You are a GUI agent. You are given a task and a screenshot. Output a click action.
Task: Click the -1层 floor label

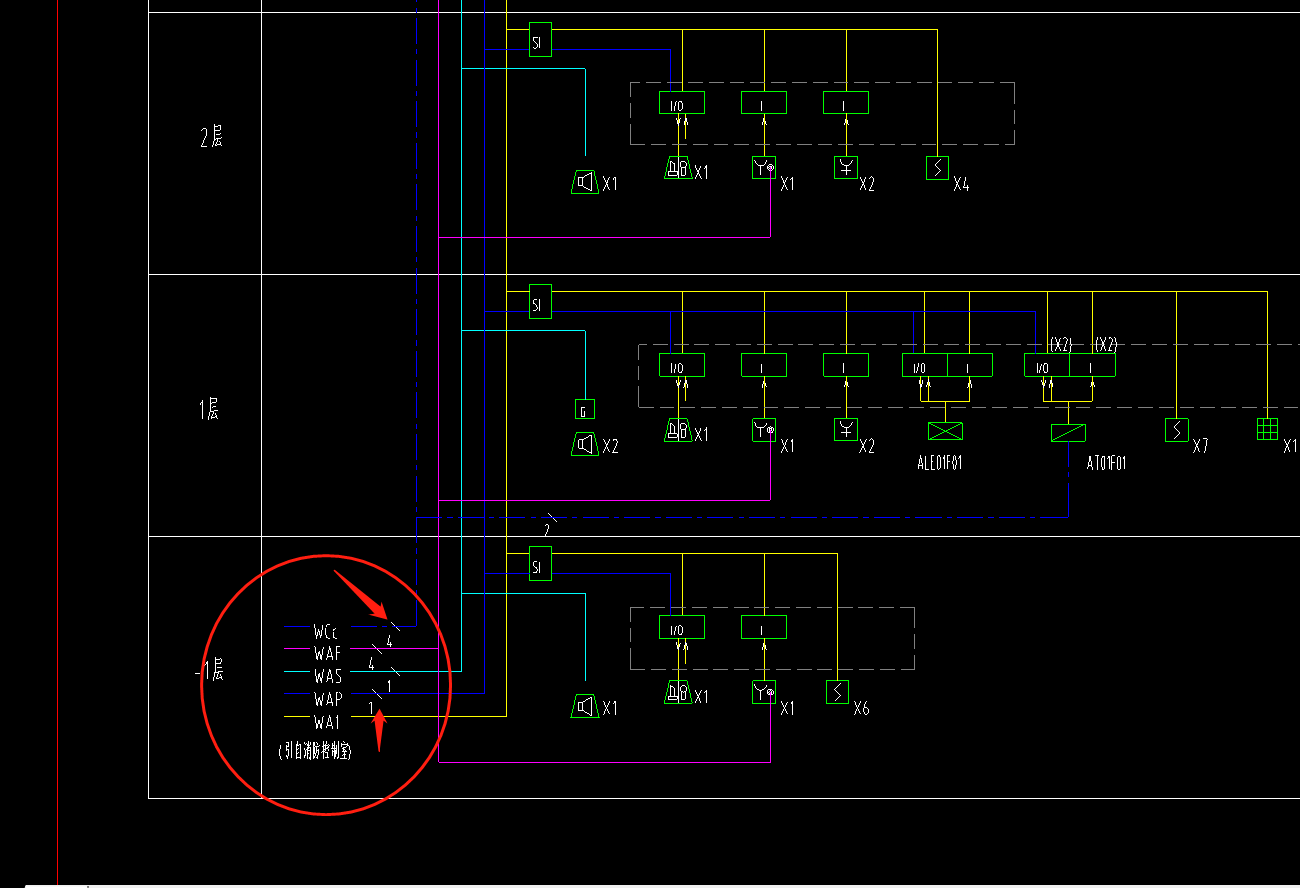point(209,672)
